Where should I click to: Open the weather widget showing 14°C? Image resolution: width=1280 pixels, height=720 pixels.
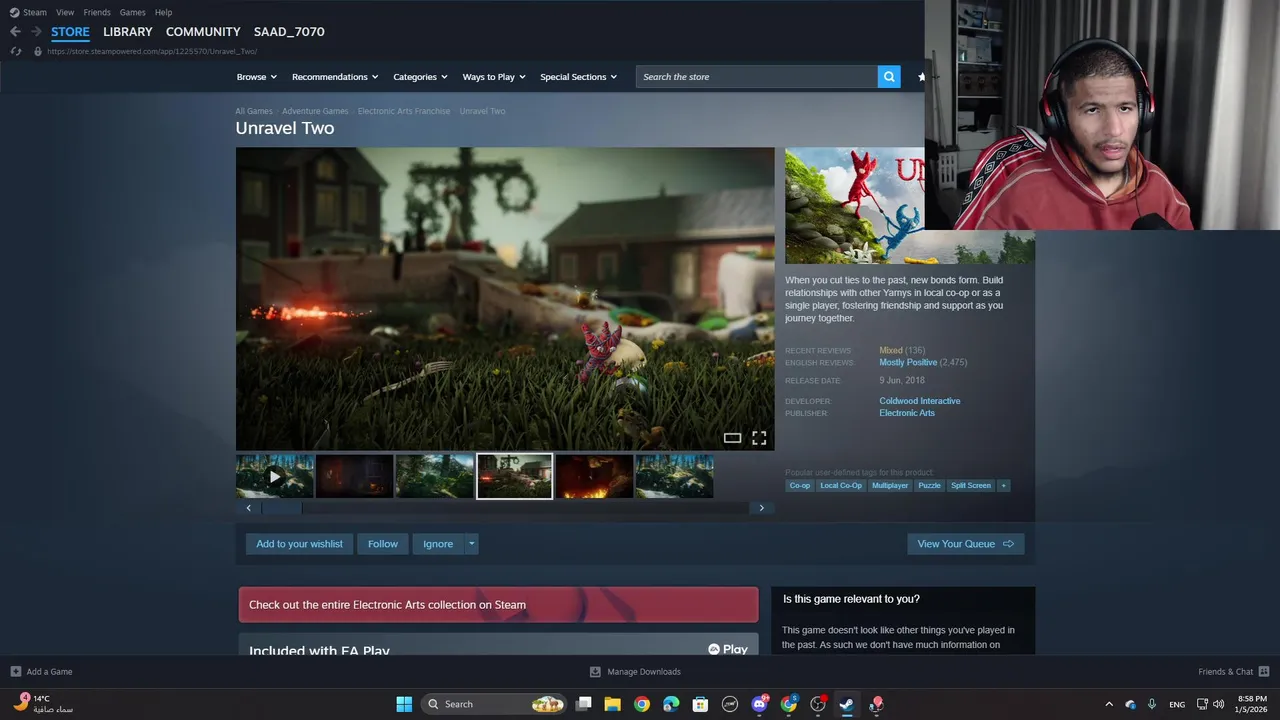(44, 704)
